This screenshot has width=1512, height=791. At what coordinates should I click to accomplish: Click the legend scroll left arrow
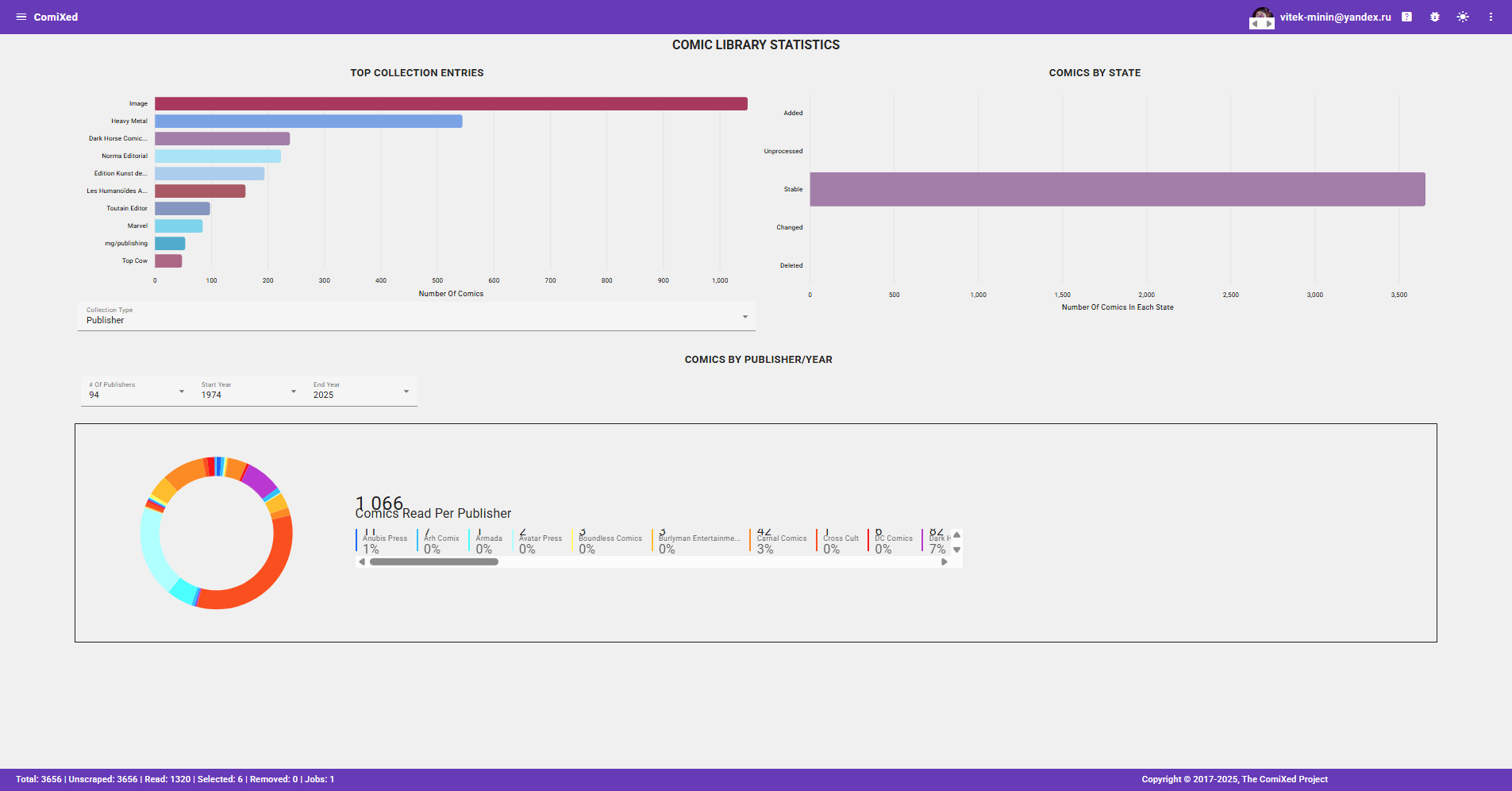pos(362,561)
